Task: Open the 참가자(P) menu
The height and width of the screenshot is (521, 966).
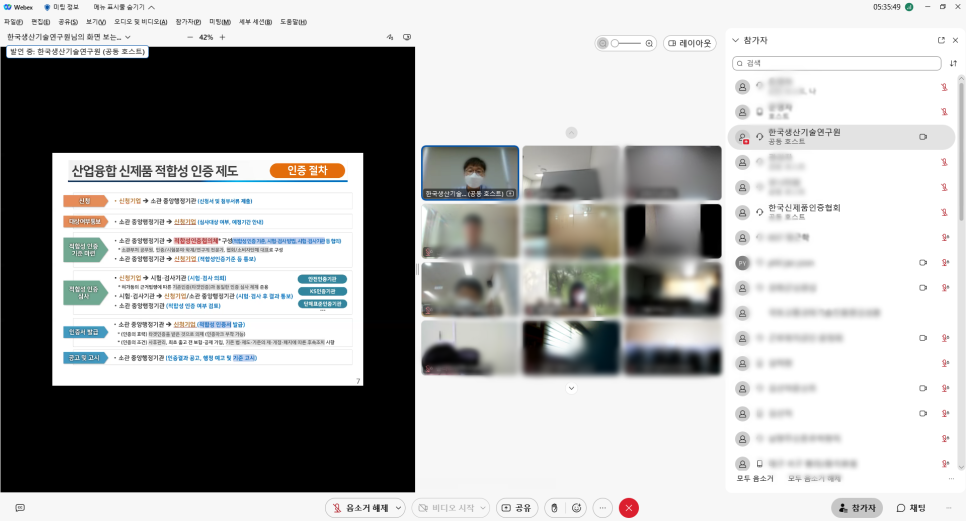Action: click(188, 22)
